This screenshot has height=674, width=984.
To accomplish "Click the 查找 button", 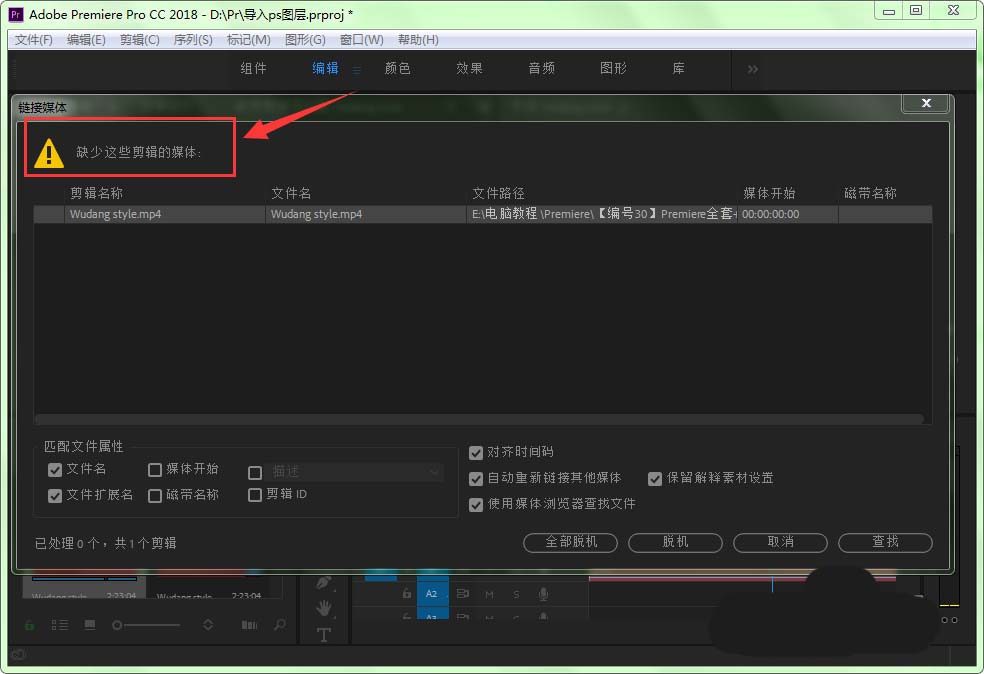I will coord(885,542).
